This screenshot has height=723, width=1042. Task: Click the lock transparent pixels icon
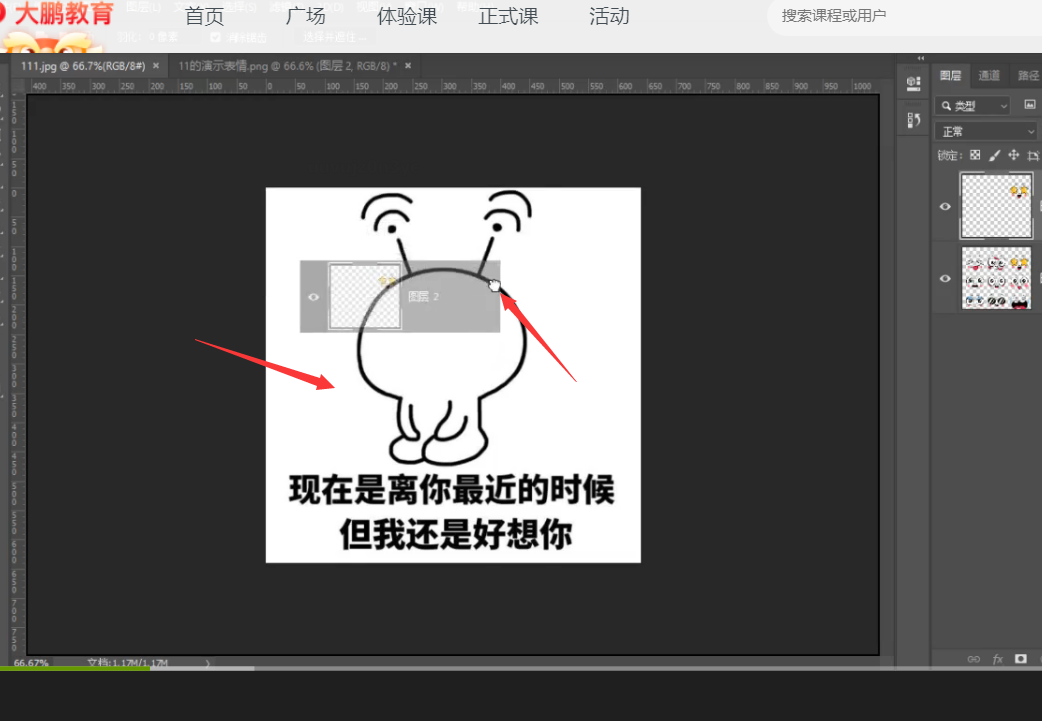click(975, 155)
